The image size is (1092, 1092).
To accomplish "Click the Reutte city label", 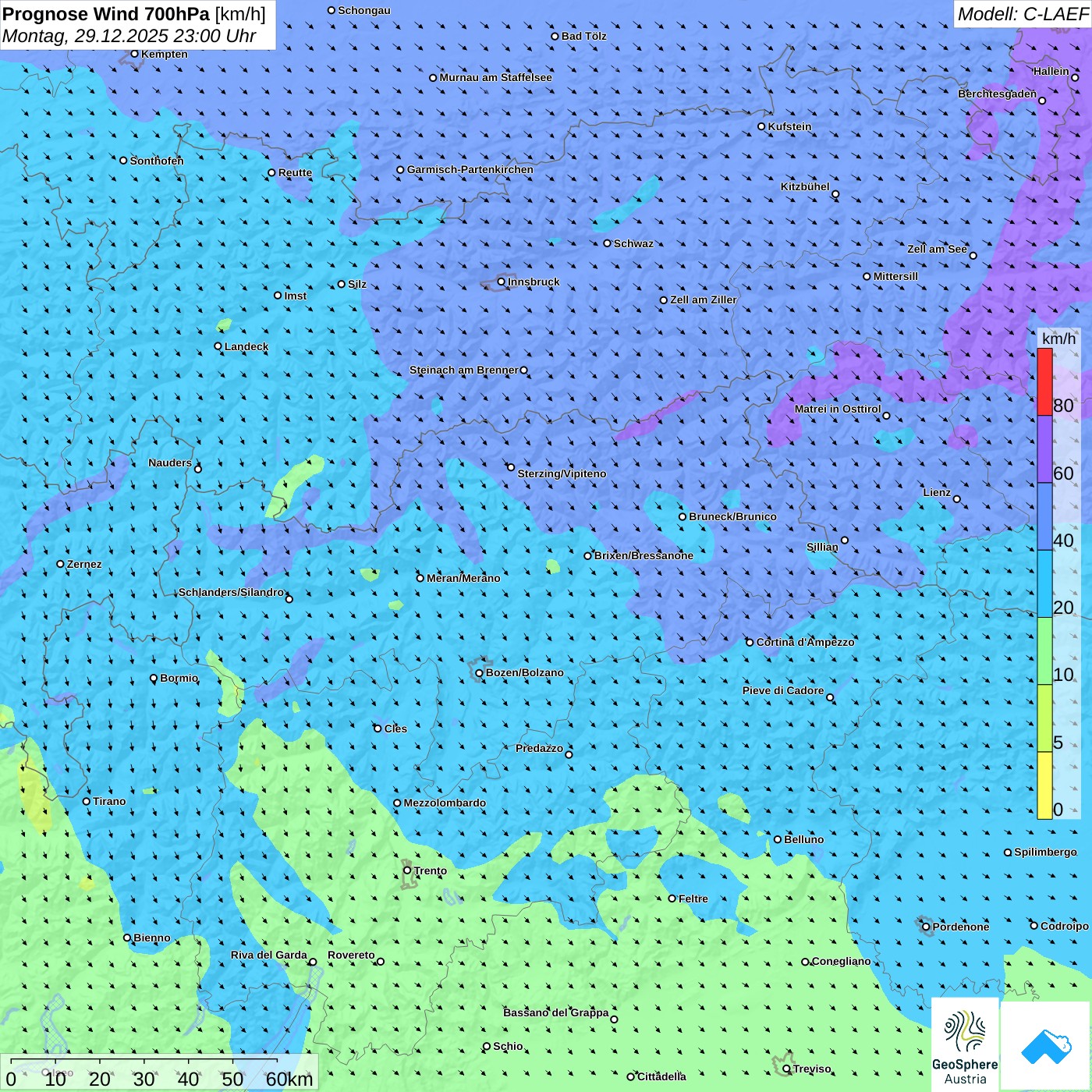I will (x=295, y=172).
